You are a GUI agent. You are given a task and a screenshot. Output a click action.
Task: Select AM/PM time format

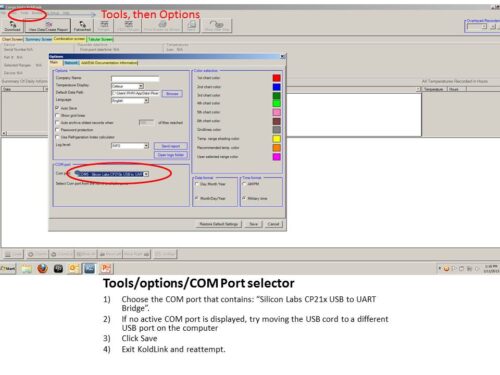(244, 184)
